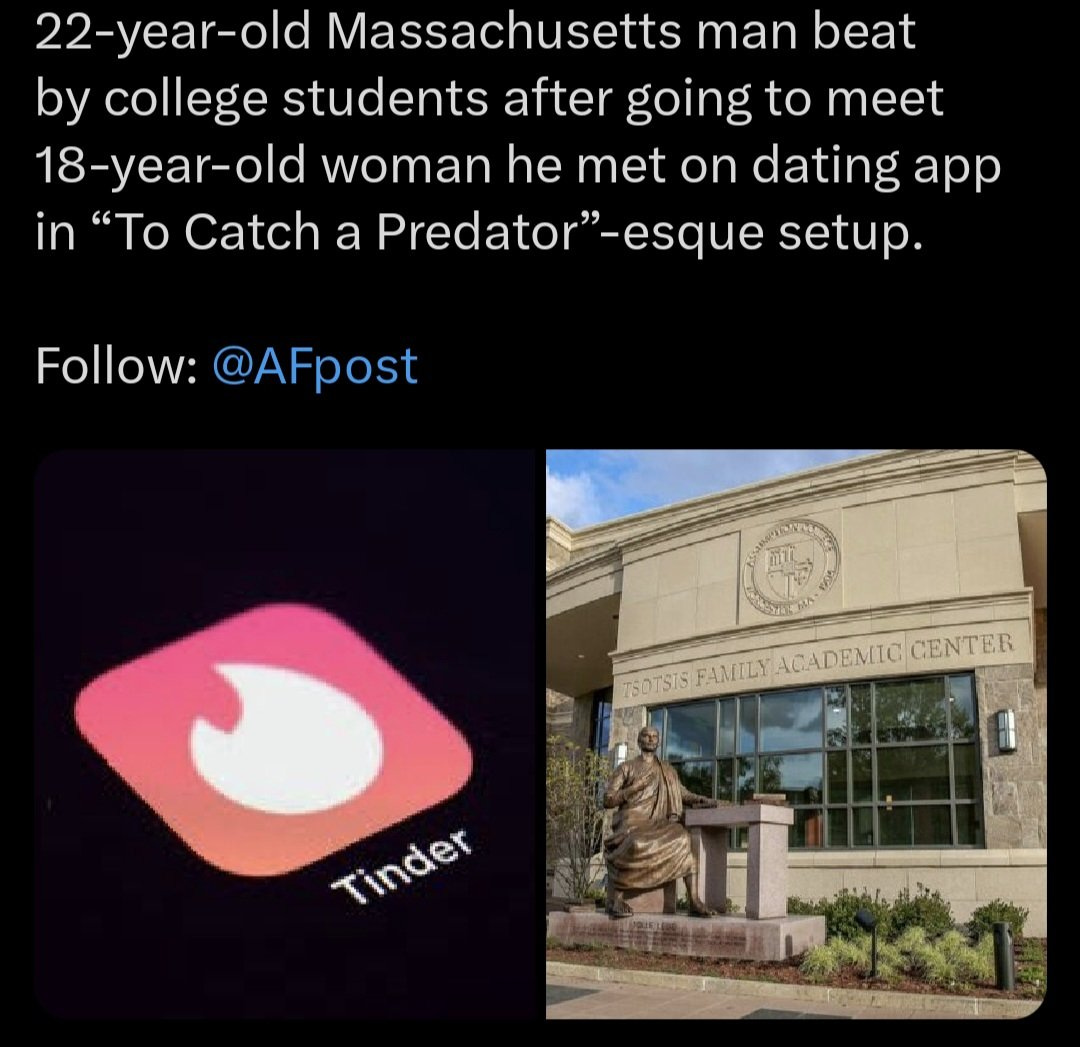
Task: Open the @AFpost profile link
Action: [x=315, y=366]
